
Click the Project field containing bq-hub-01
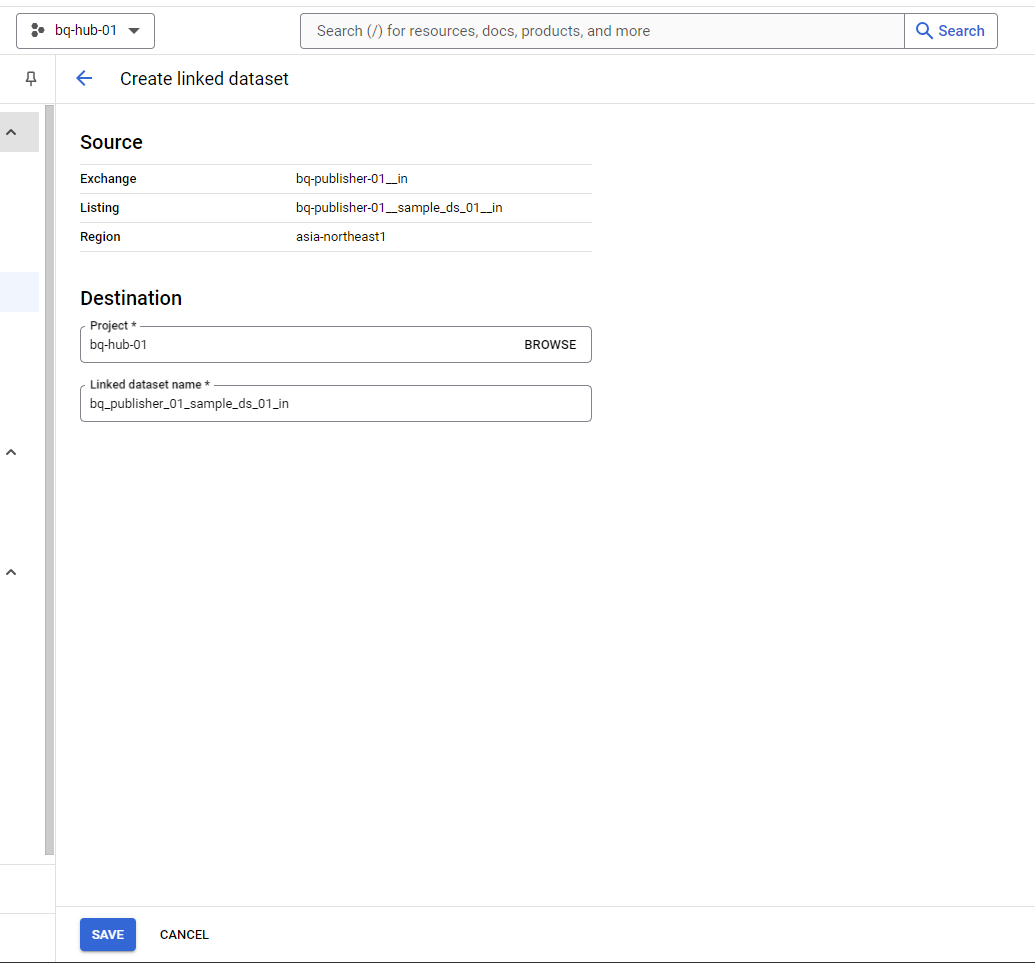335,345
